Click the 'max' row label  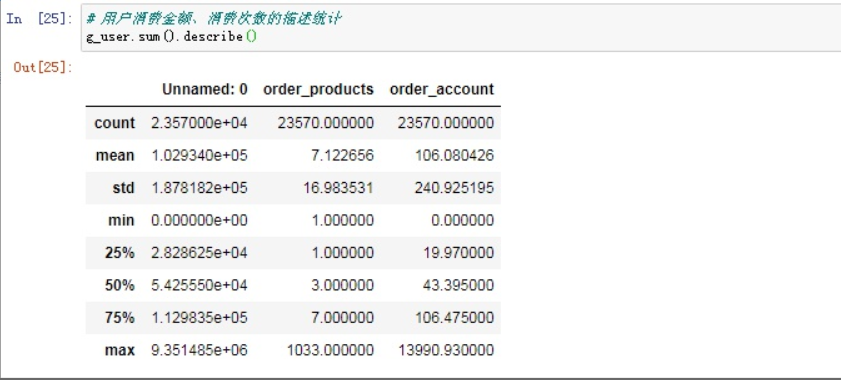tap(120, 350)
